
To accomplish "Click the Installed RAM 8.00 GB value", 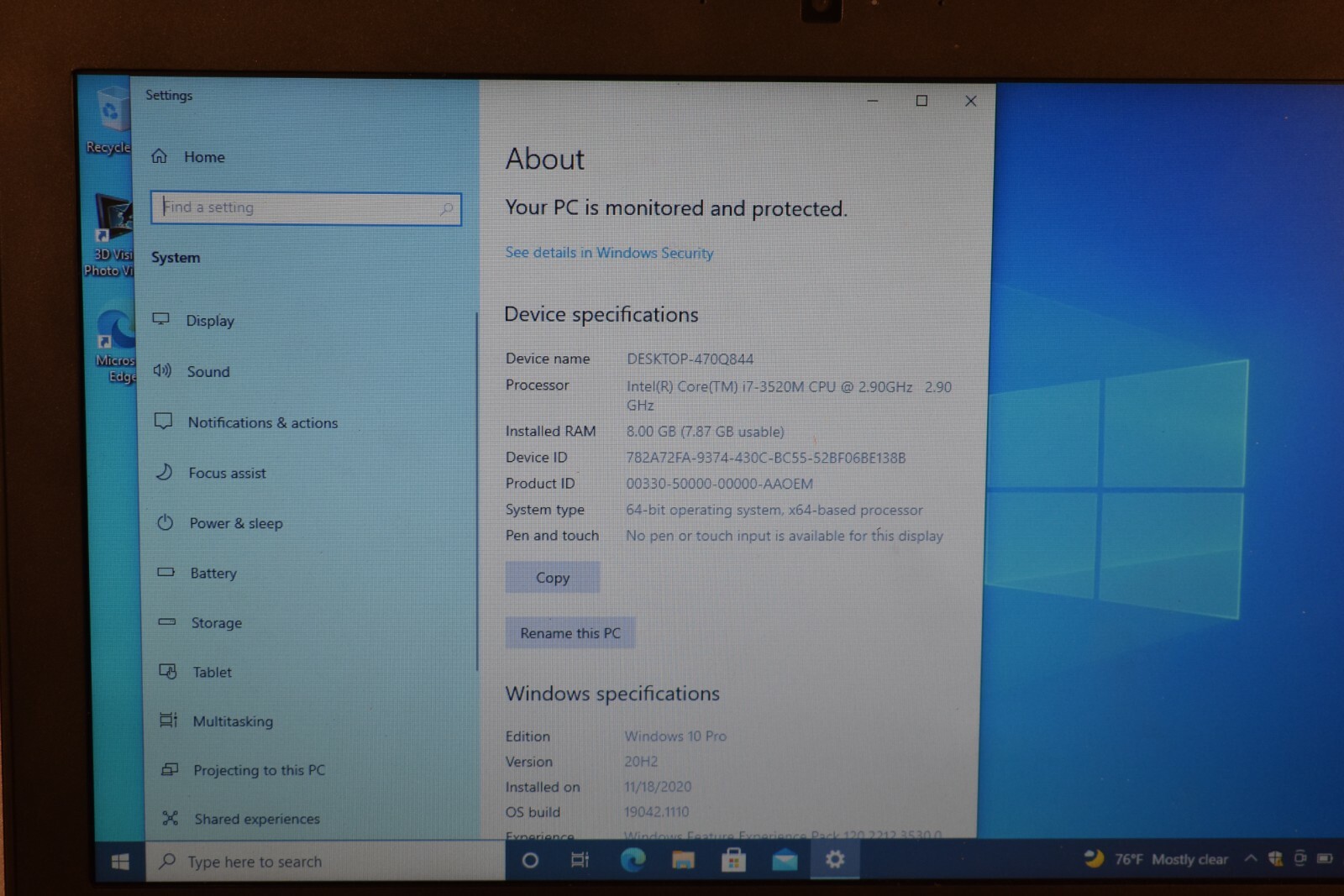I will click(x=705, y=432).
